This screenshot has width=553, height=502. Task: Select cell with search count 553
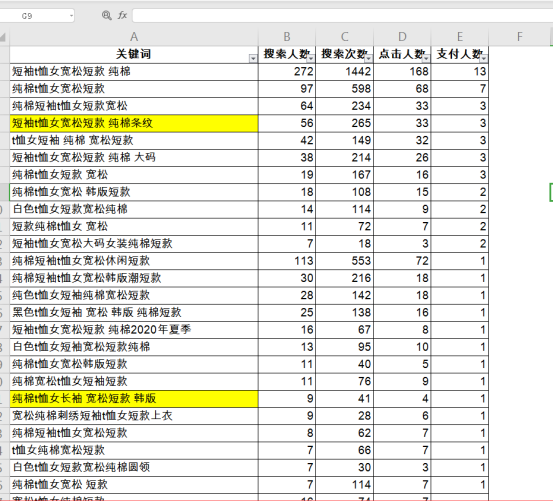coord(345,261)
